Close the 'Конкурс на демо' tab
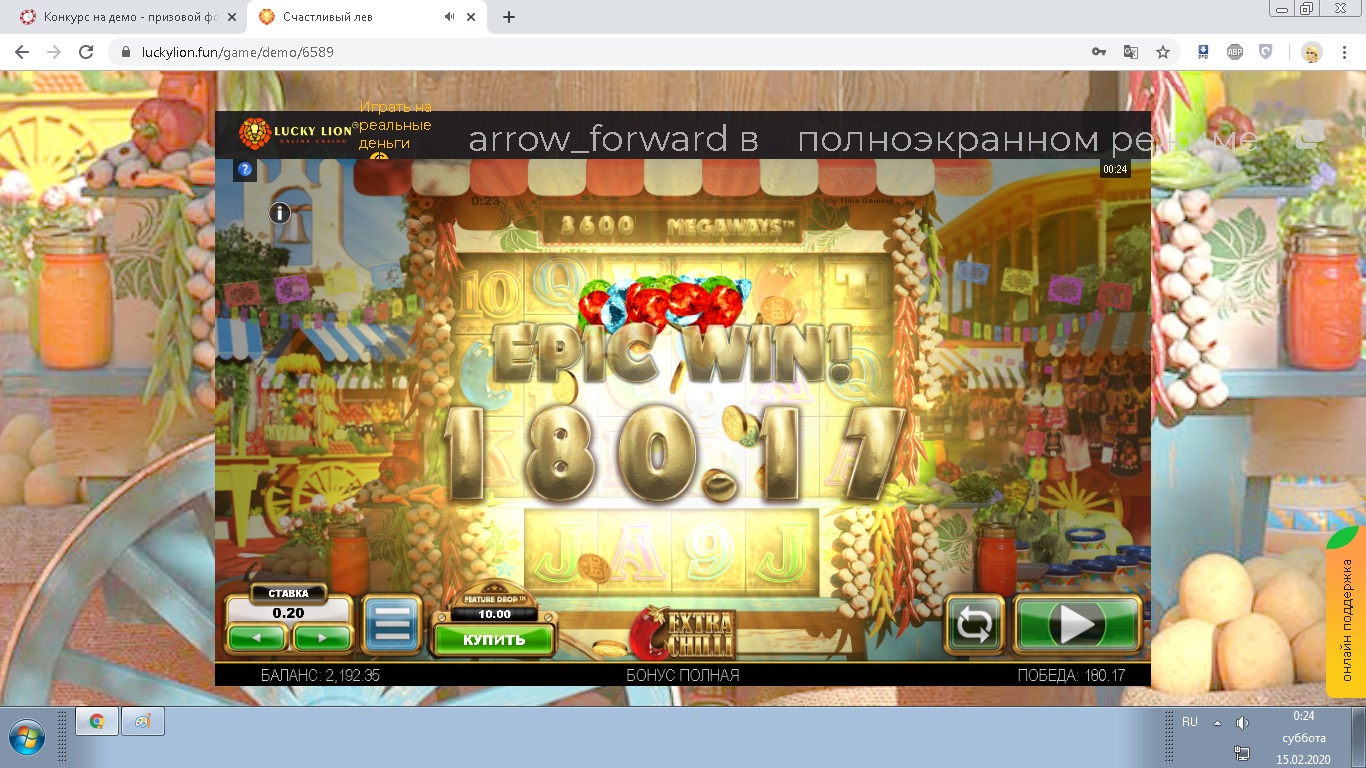 click(232, 17)
